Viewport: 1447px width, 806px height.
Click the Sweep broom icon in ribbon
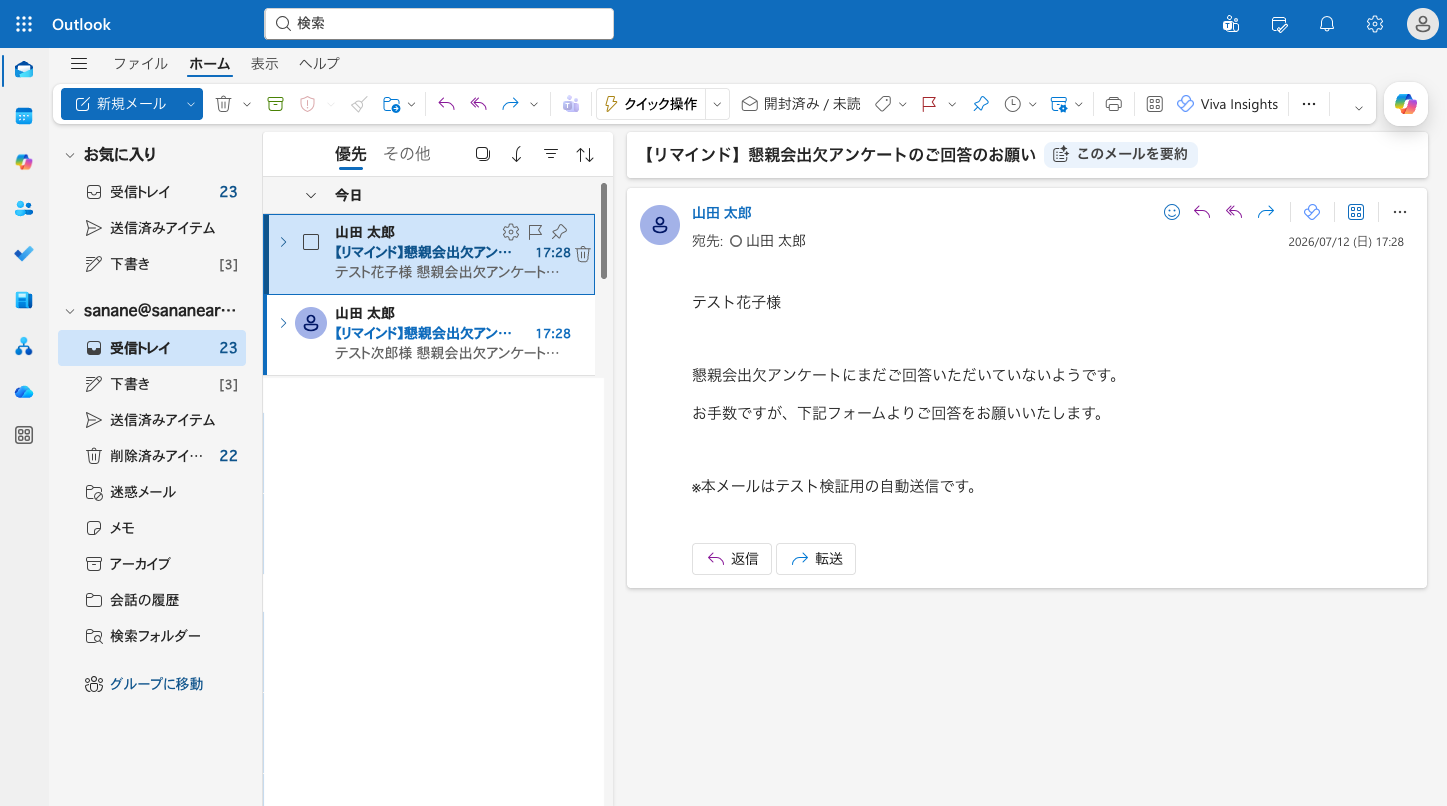[x=360, y=104]
